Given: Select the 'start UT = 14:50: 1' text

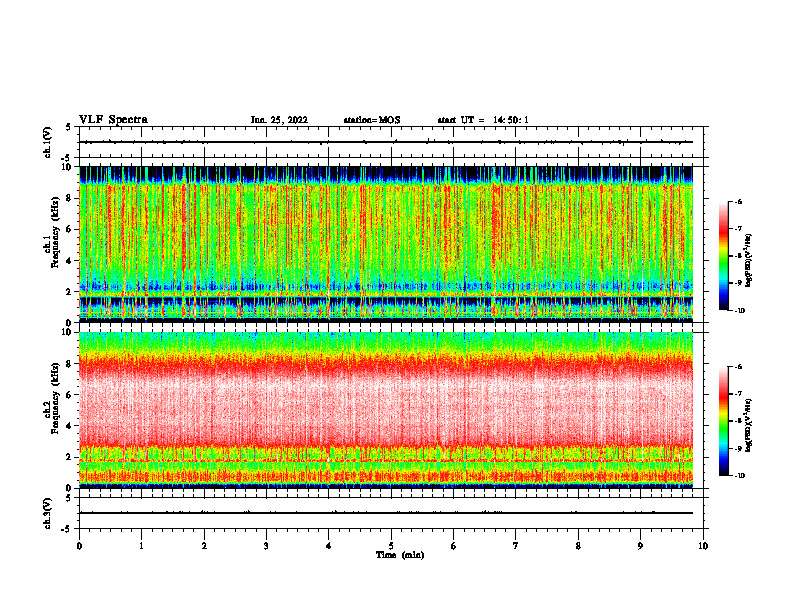Looking at the screenshot, I should [x=483, y=120].
